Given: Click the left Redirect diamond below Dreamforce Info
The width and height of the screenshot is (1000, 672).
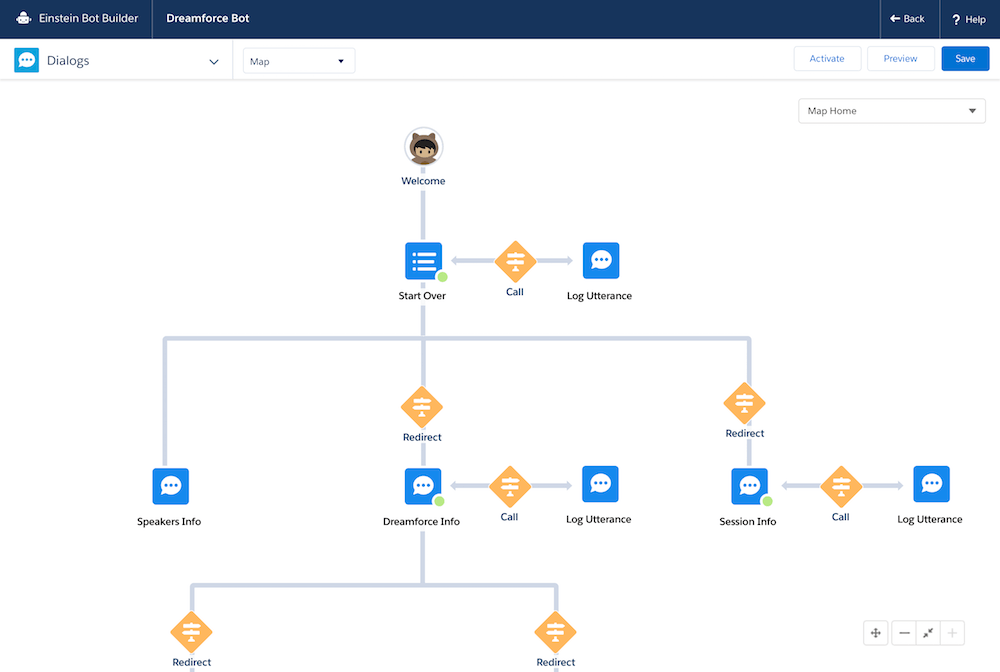Looking at the screenshot, I should pos(191,632).
